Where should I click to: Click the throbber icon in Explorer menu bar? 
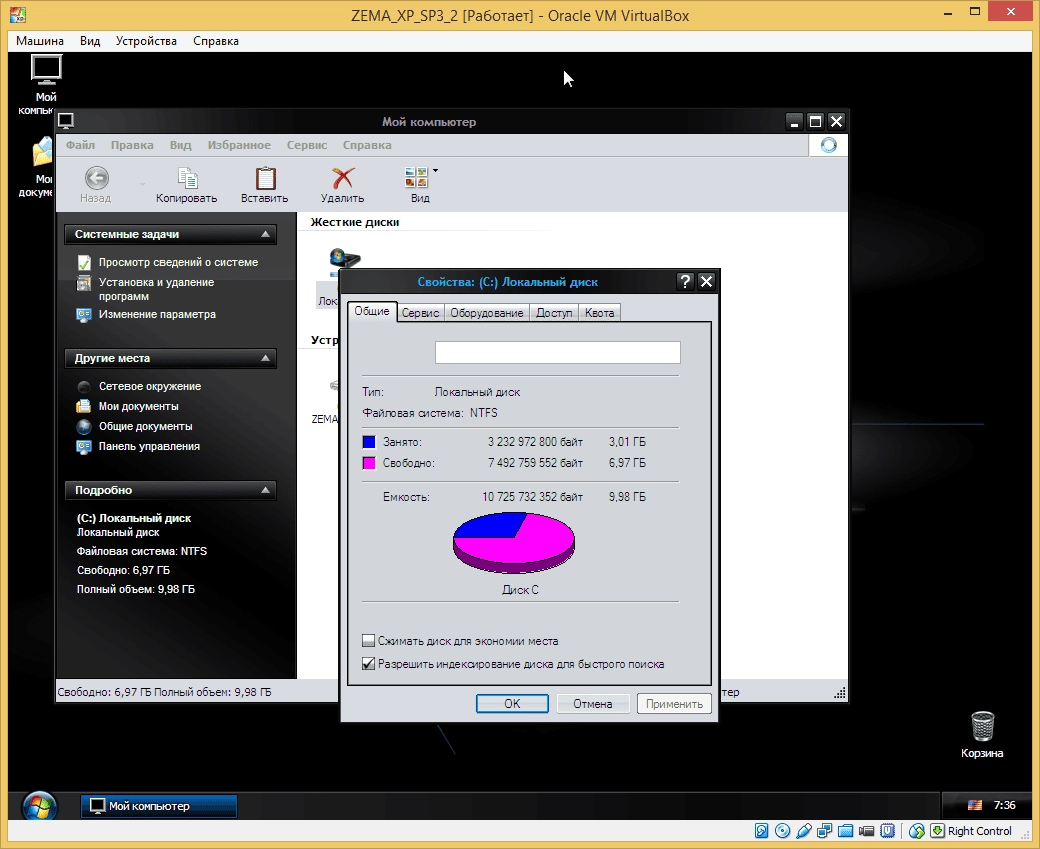point(828,145)
